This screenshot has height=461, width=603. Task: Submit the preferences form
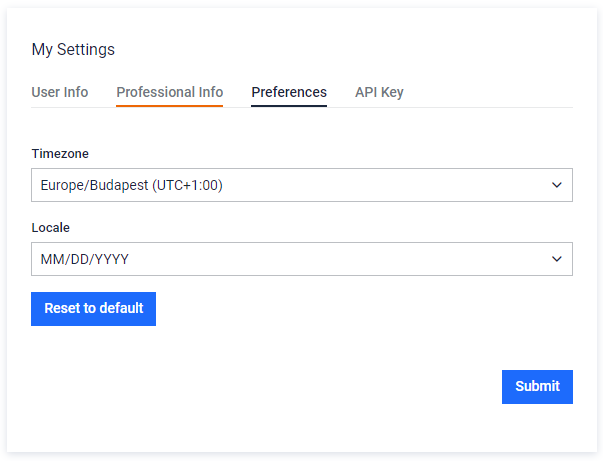(x=537, y=387)
